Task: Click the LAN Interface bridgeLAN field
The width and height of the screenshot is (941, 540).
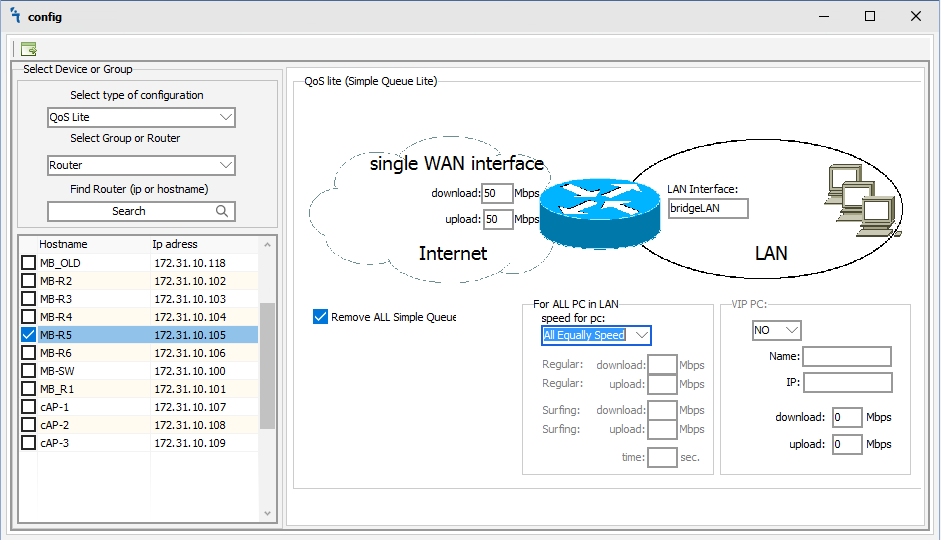Action: (x=707, y=208)
